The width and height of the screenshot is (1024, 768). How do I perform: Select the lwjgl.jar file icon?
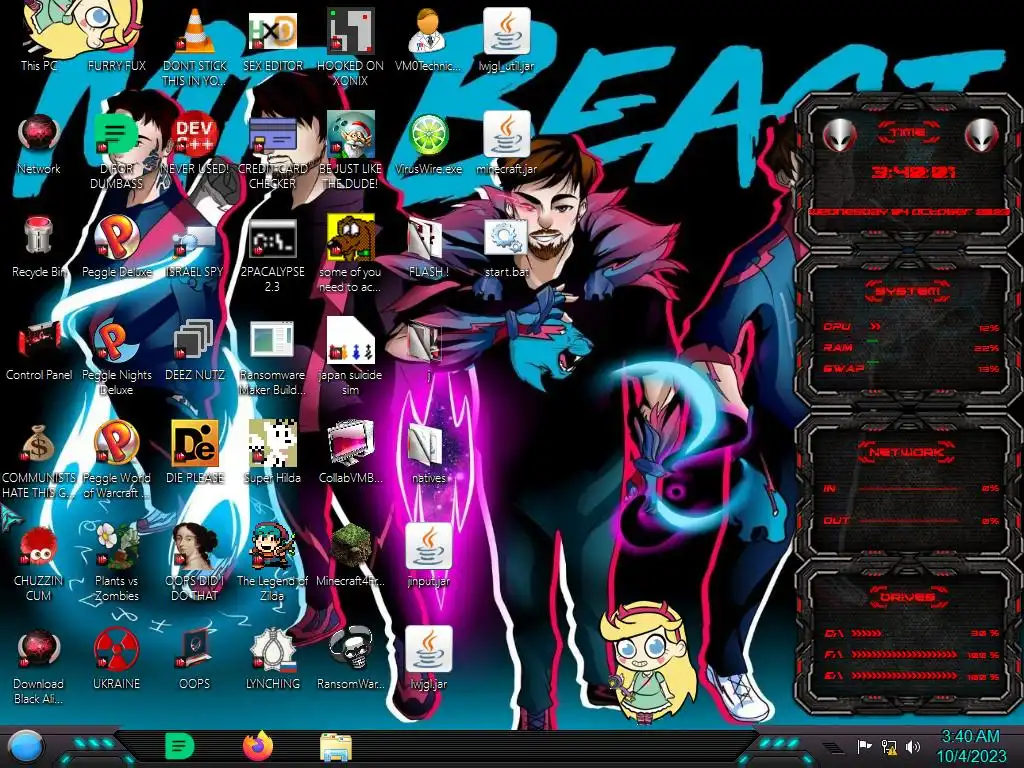coord(428,649)
